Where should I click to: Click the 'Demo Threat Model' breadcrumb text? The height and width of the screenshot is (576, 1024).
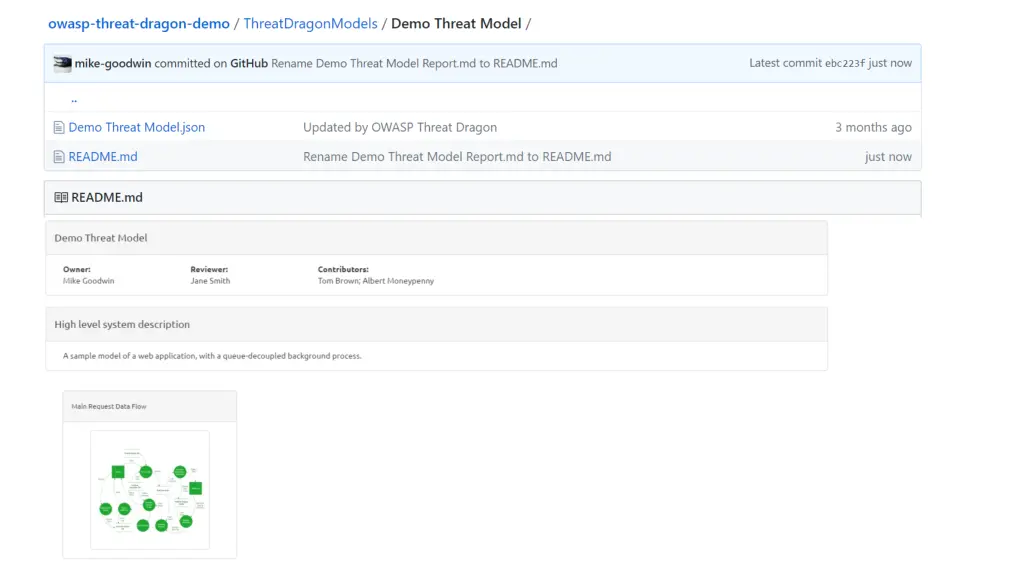pyautogui.click(x=456, y=24)
